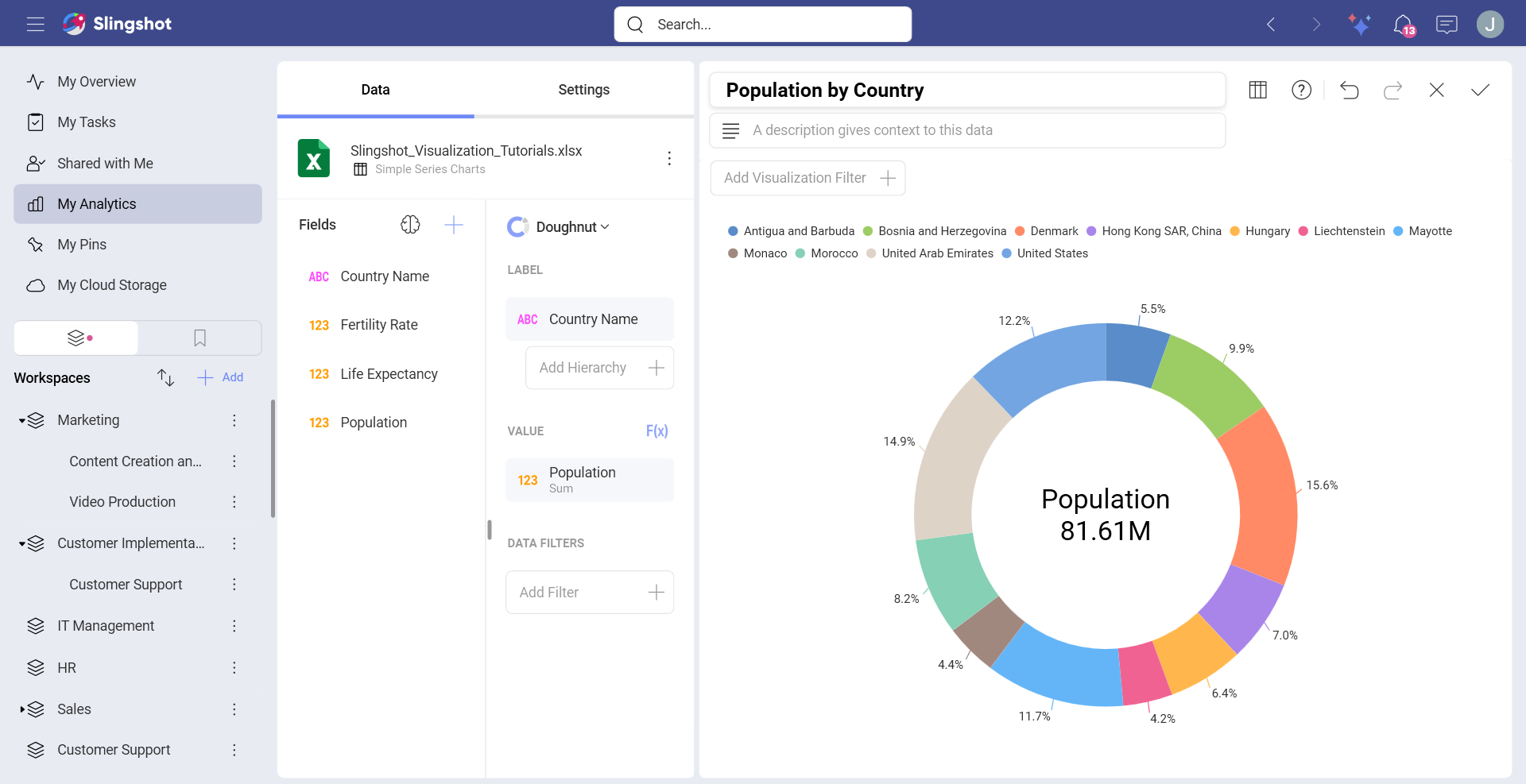The height and width of the screenshot is (784, 1526).
Task: Sort workspaces with the arrows icon
Action: 165,377
